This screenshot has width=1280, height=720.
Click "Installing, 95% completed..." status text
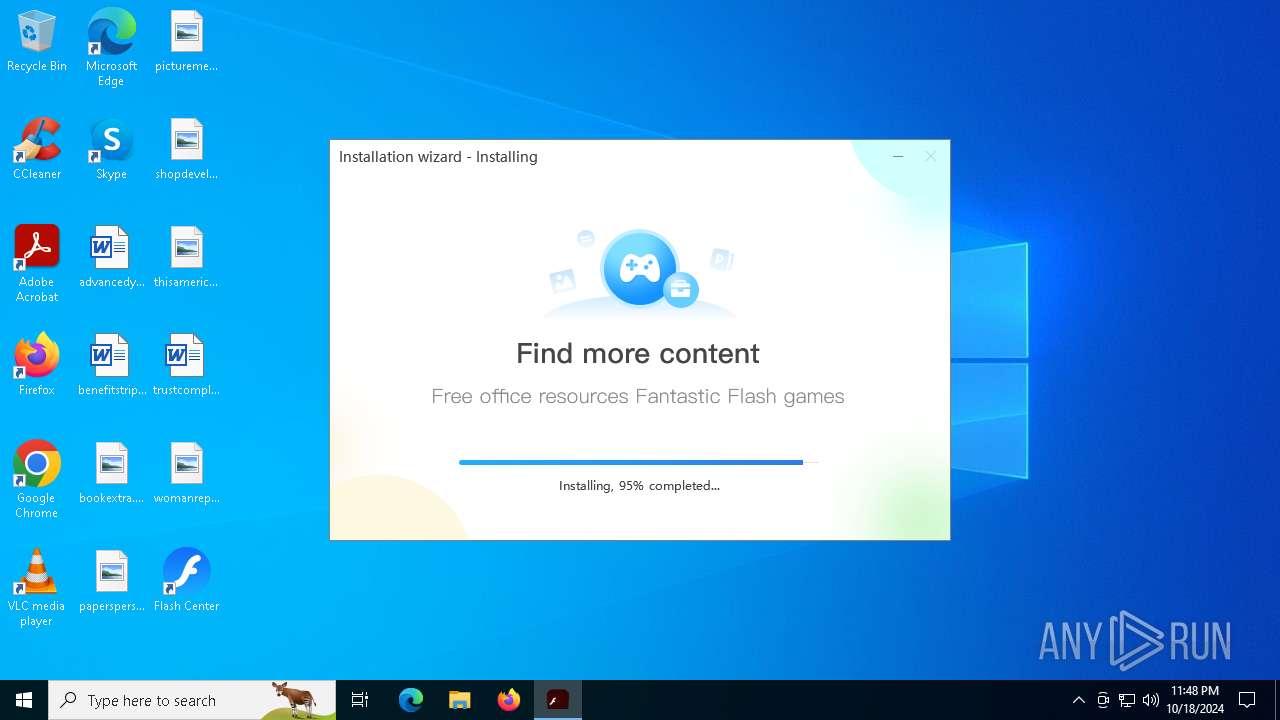click(639, 486)
